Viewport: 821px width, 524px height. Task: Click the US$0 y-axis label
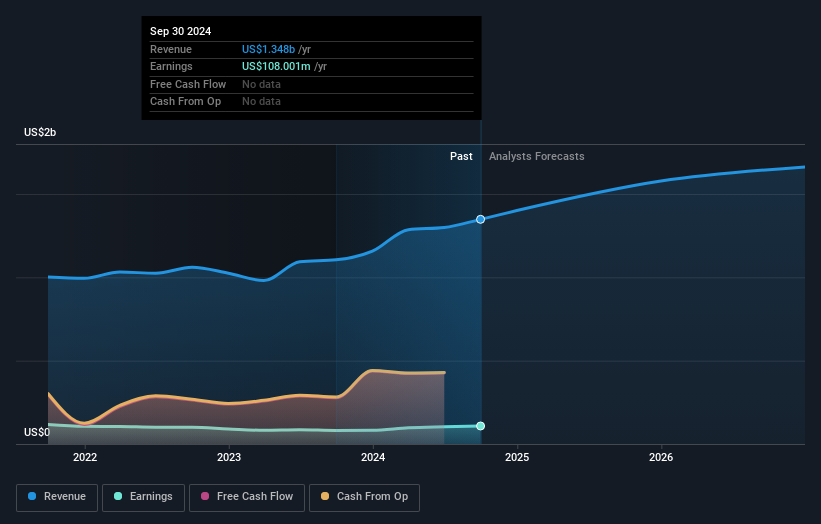(37, 432)
